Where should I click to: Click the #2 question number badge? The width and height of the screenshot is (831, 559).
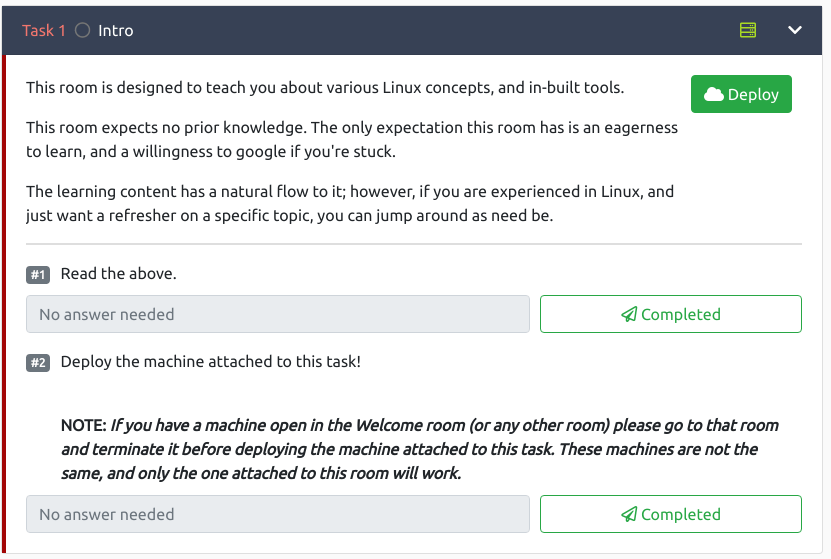tap(38, 362)
